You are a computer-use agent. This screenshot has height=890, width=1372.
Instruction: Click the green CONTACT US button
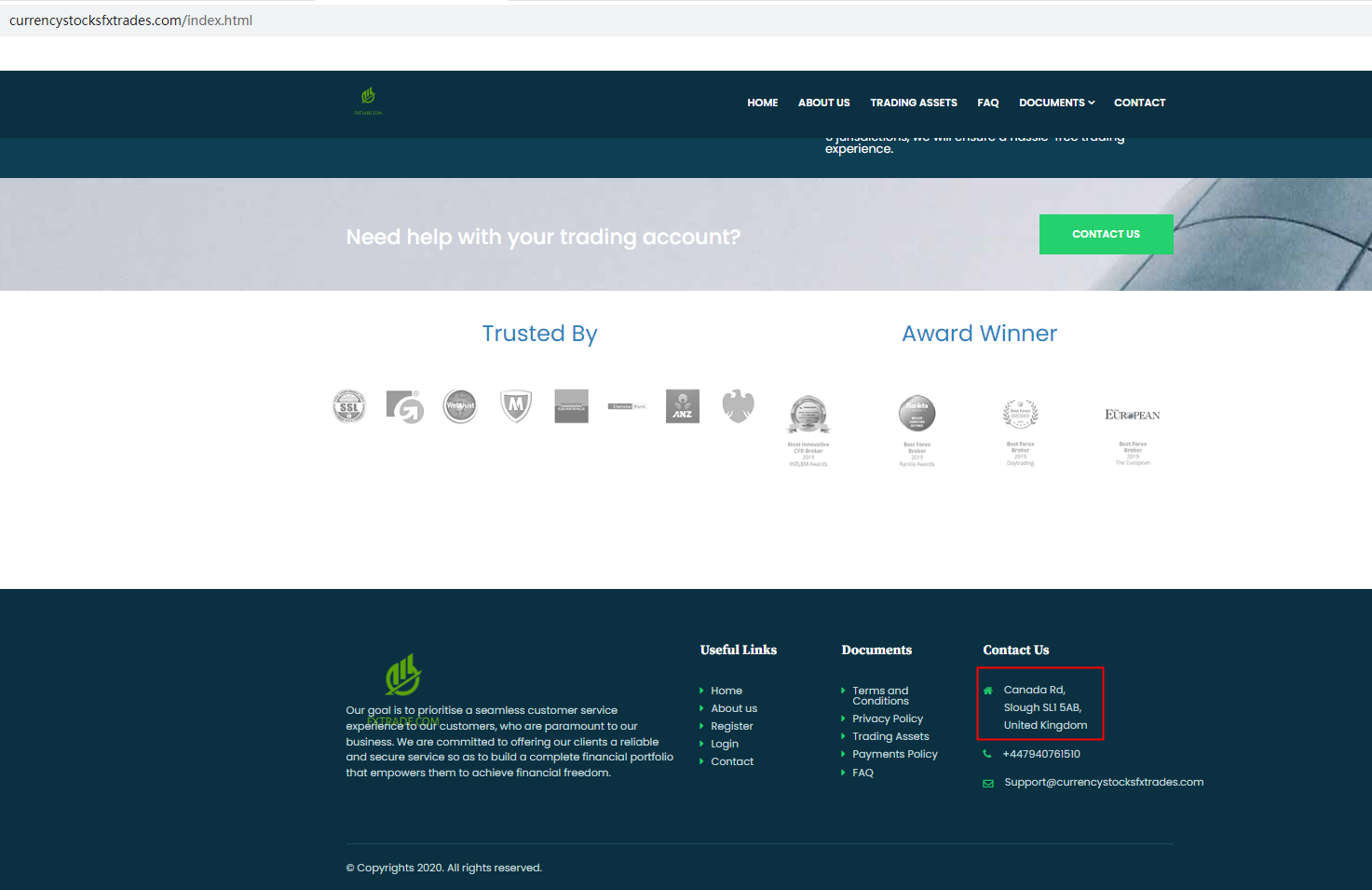point(1107,234)
